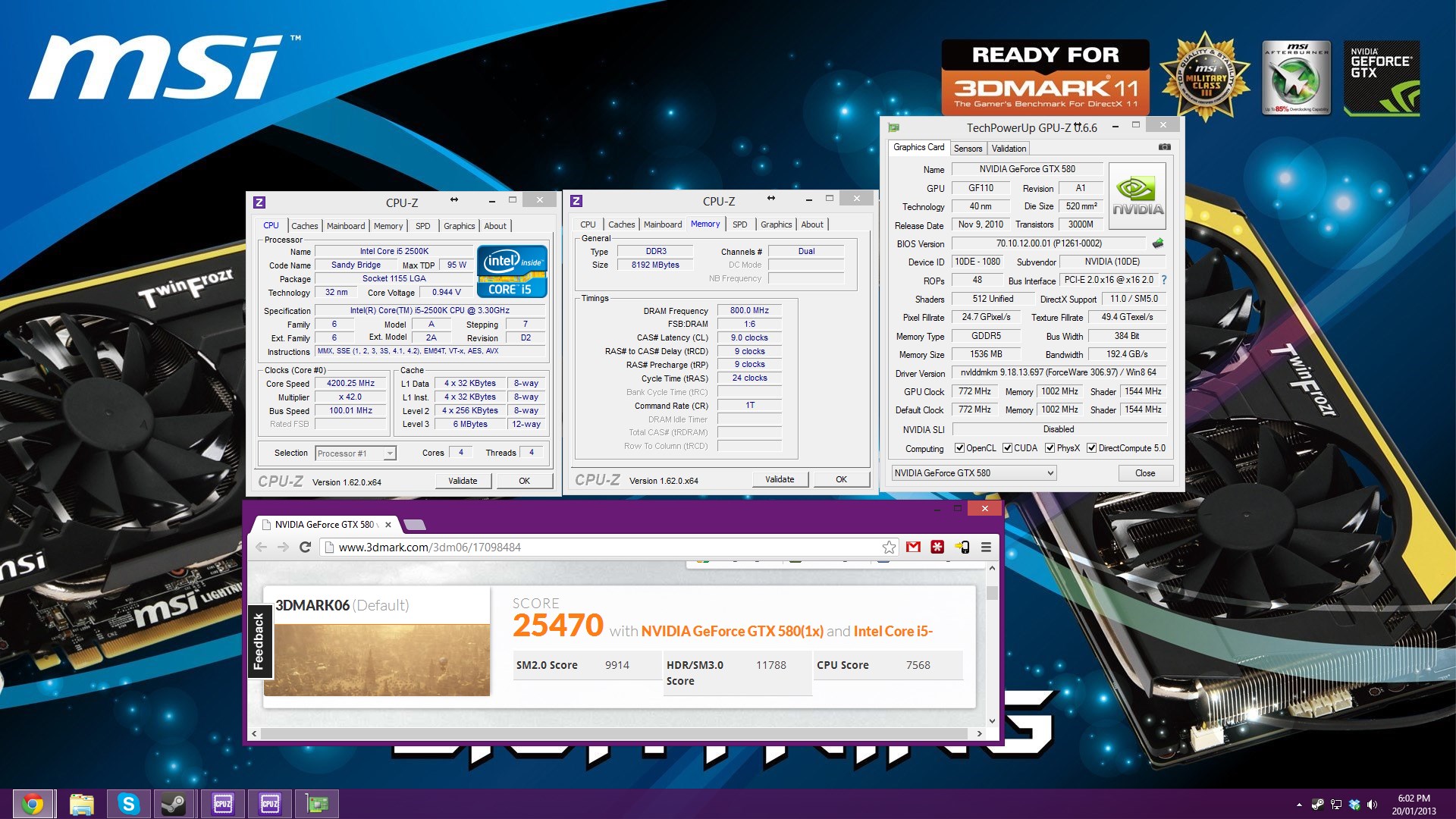Click the Intel Core i5 logo in CPU-Z
The height and width of the screenshot is (819, 1456).
[x=512, y=271]
